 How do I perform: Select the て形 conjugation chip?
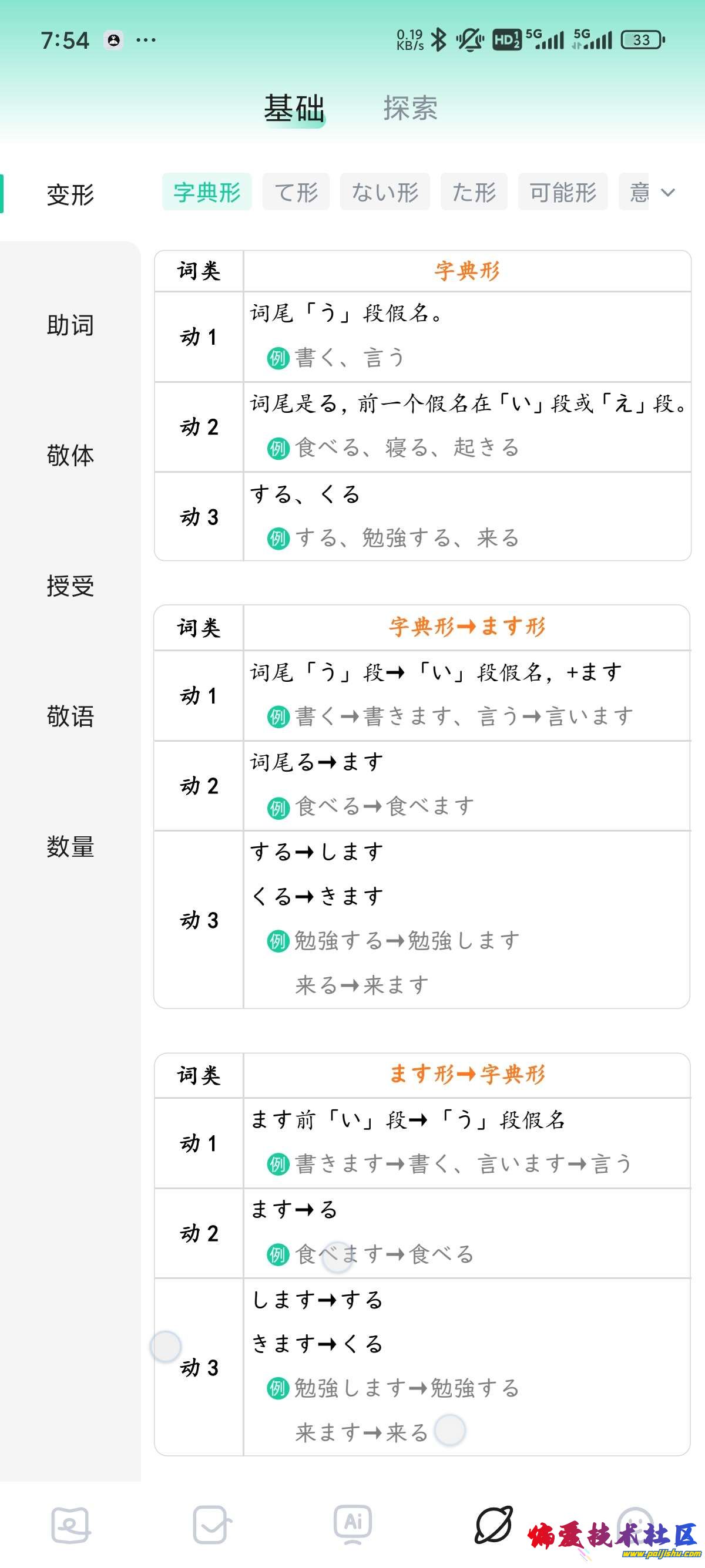296,193
